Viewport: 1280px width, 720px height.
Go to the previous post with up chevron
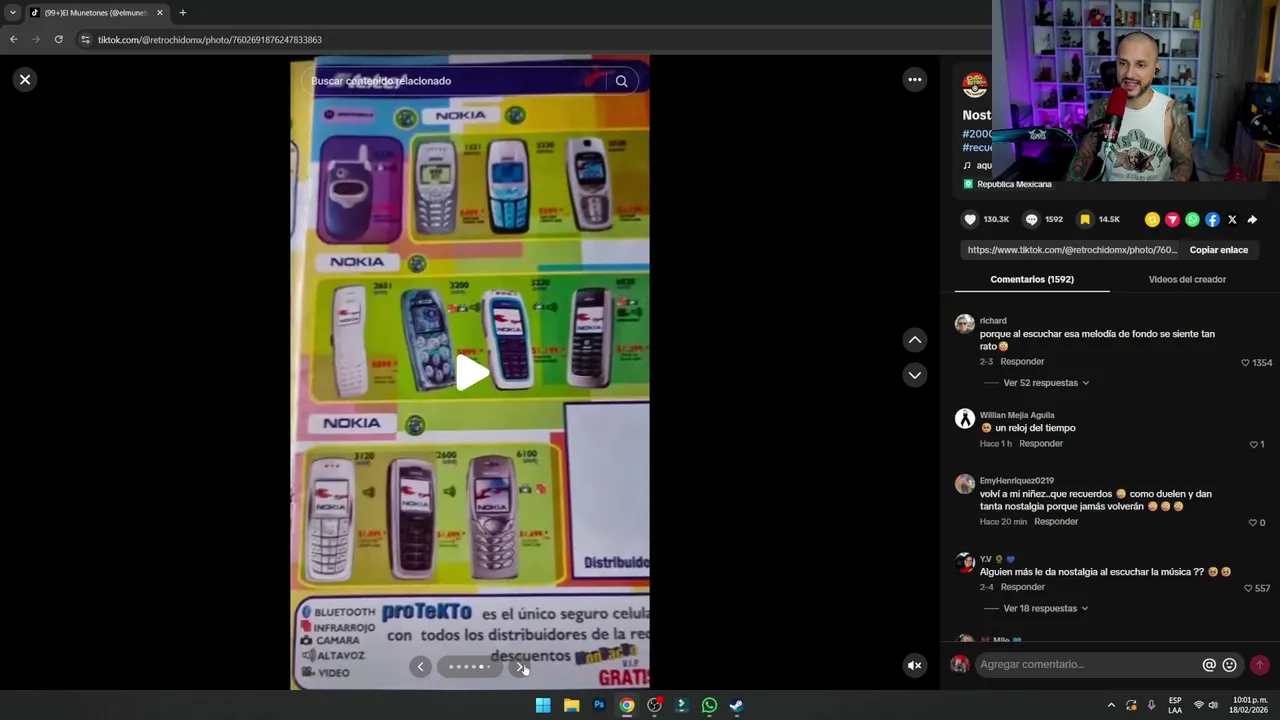tap(915, 340)
